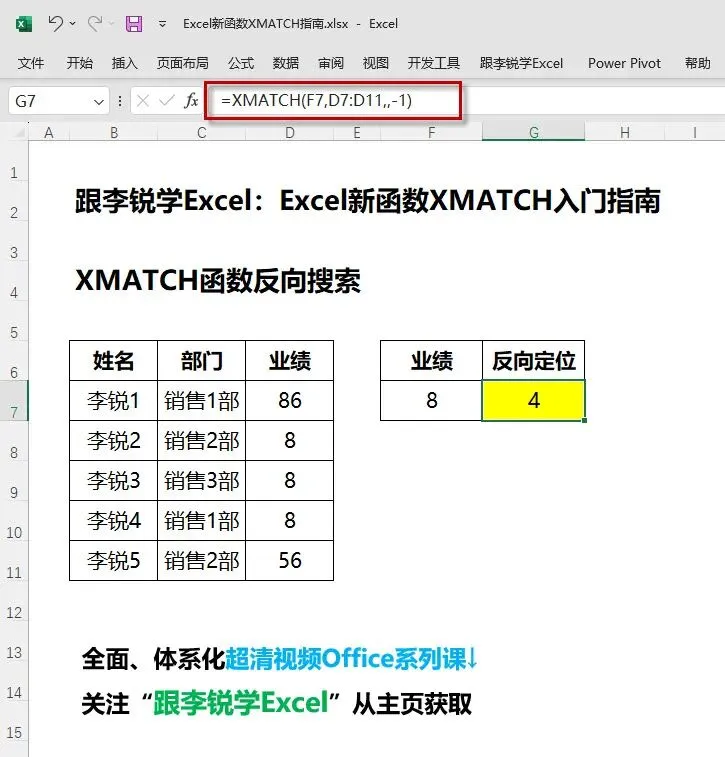
Task: Open Insert Function fx dialog
Action: [x=191, y=101]
